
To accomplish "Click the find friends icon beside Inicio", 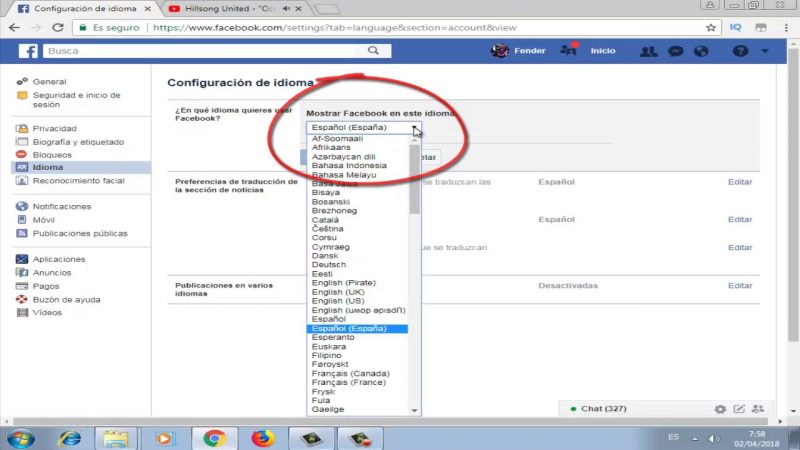I will tap(568, 50).
